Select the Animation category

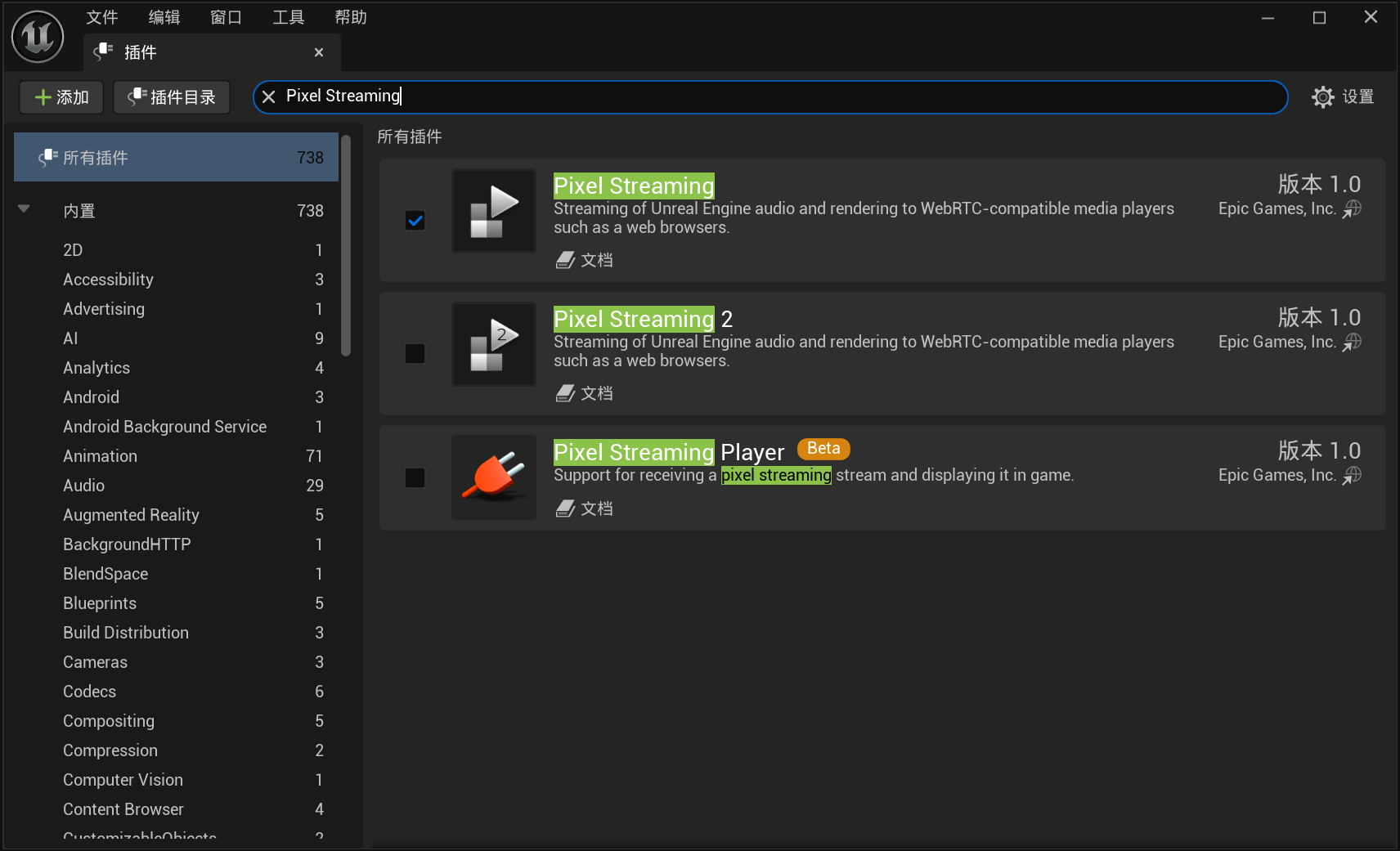click(177, 456)
